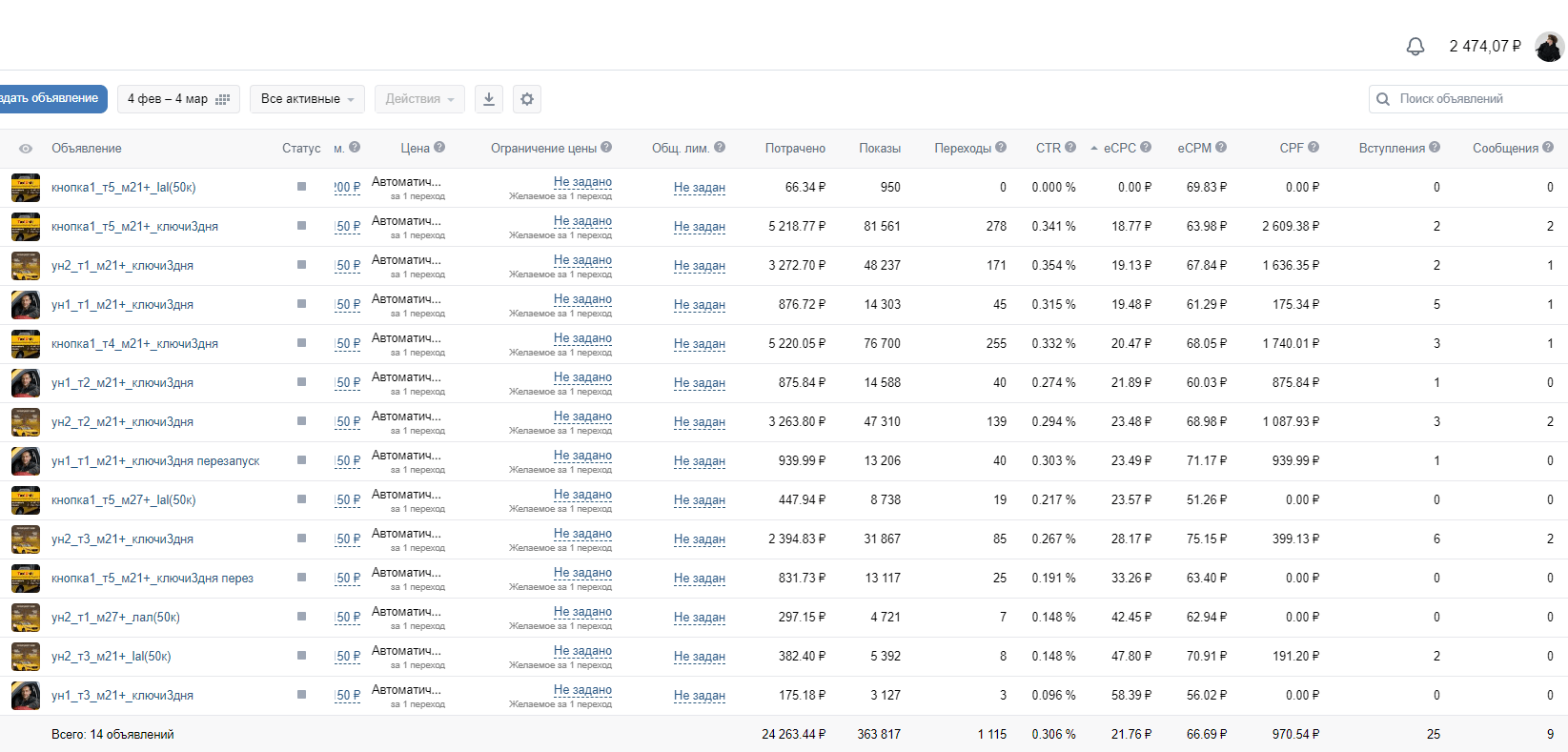Click the user avatar in header
The image size is (1568, 752).
[x=1550, y=47]
